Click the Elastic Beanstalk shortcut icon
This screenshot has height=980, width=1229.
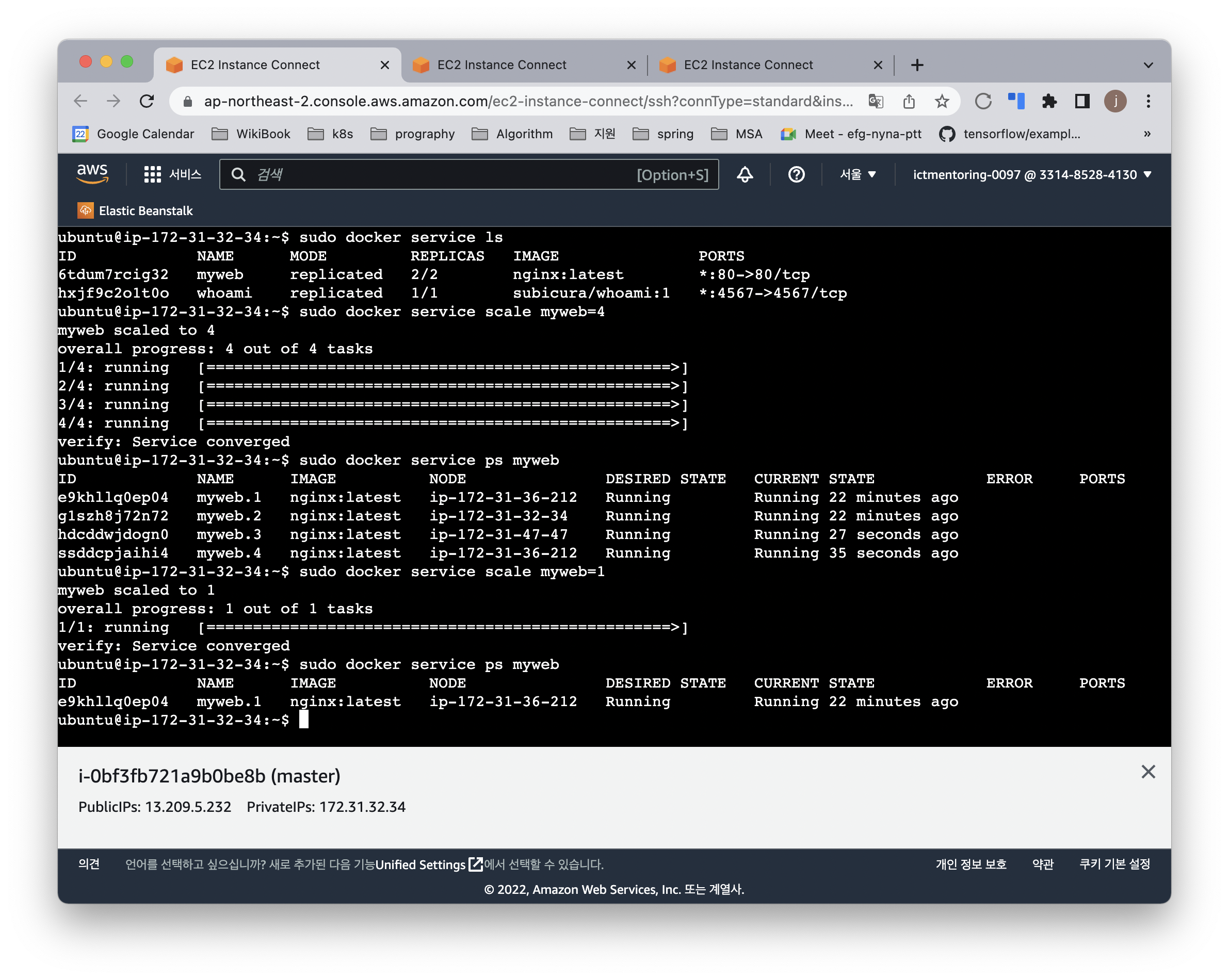[x=86, y=210]
